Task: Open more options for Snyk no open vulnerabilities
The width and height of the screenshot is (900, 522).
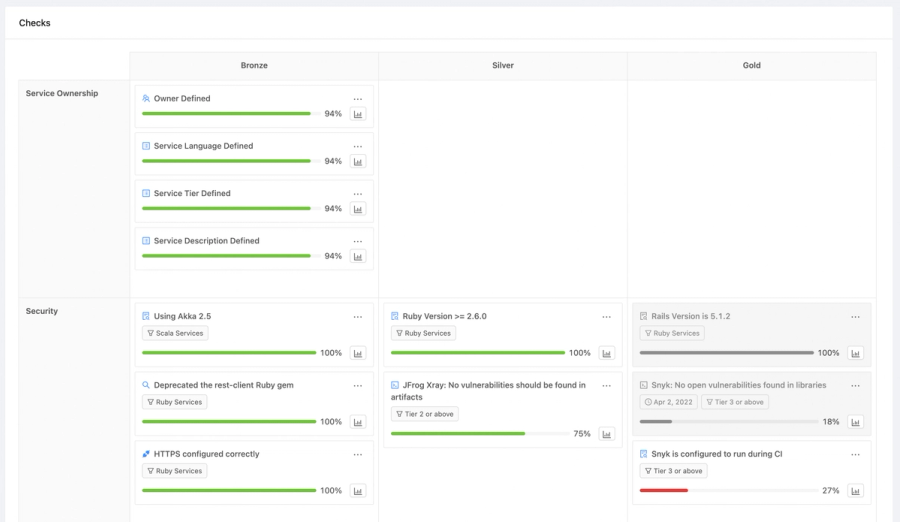Action: tap(855, 386)
